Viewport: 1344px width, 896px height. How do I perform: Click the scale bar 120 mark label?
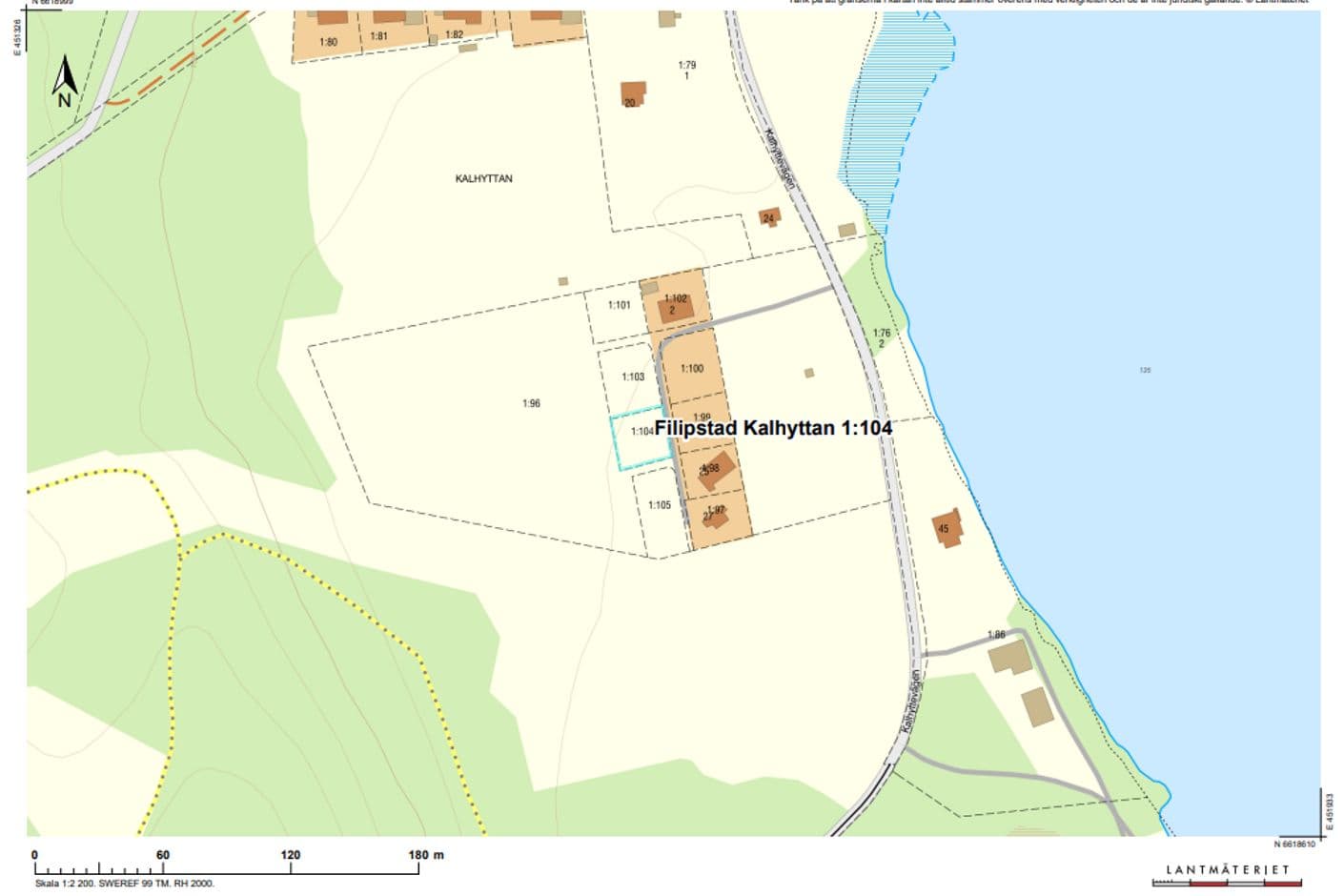coord(291,855)
